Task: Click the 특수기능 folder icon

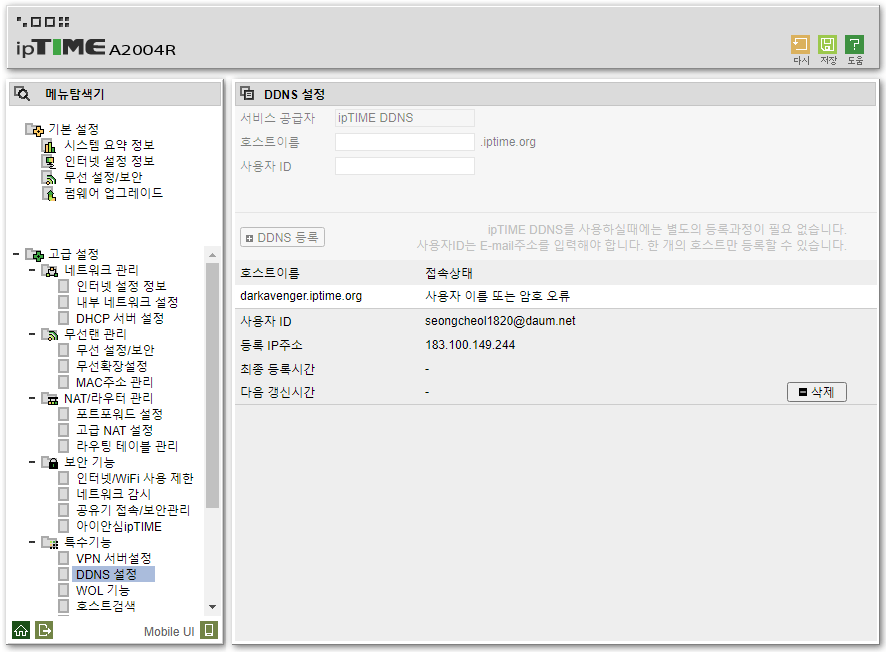Action: click(50, 542)
